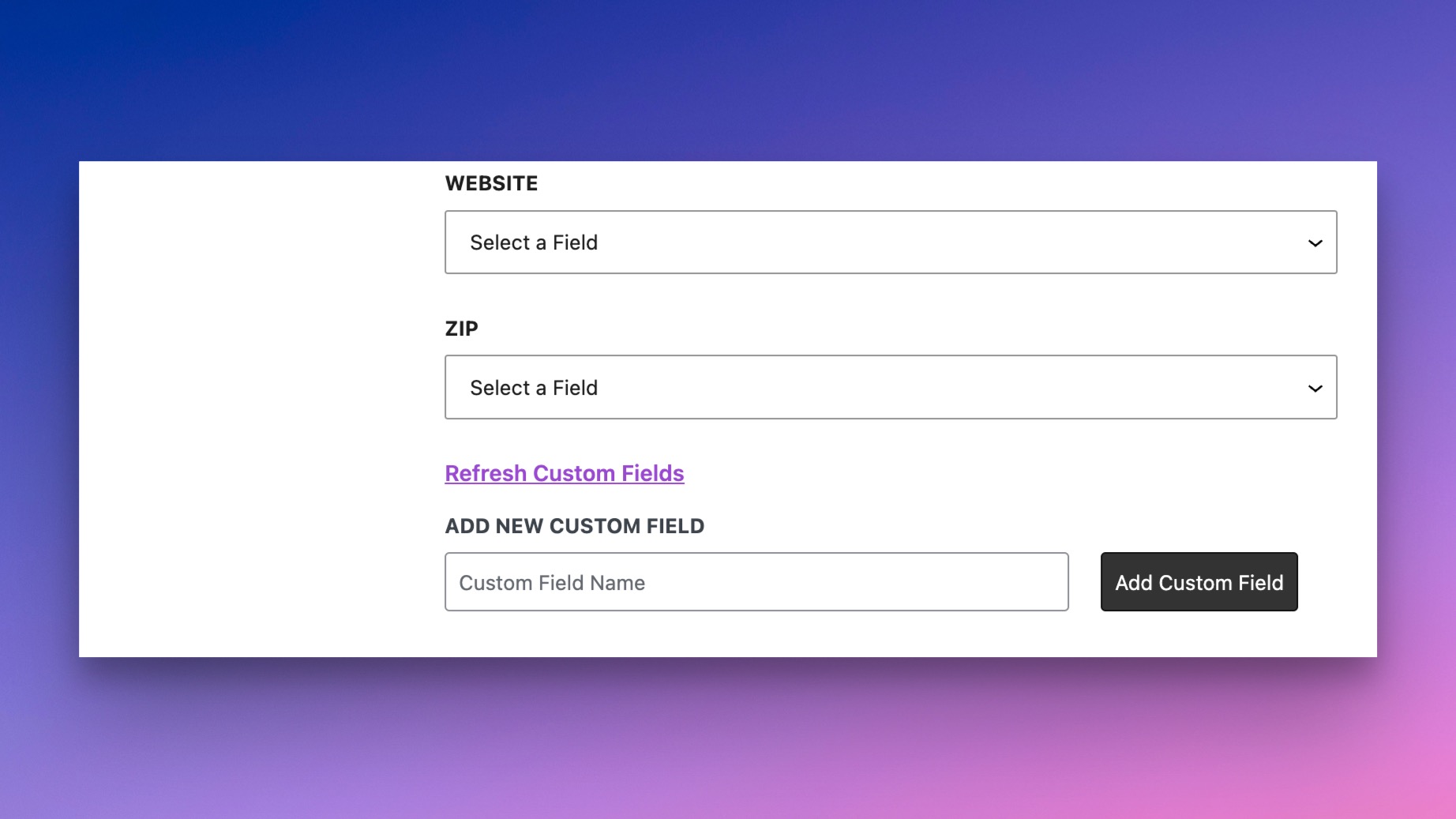The image size is (1456, 819).
Task: Focus the Custom Field Name input
Action: (x=756, y=582)
